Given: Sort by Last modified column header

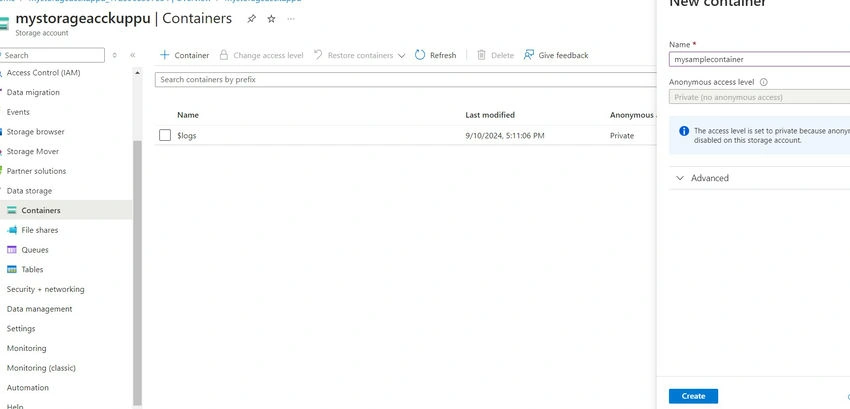Looking at the screenshot, I should [490, 115].
